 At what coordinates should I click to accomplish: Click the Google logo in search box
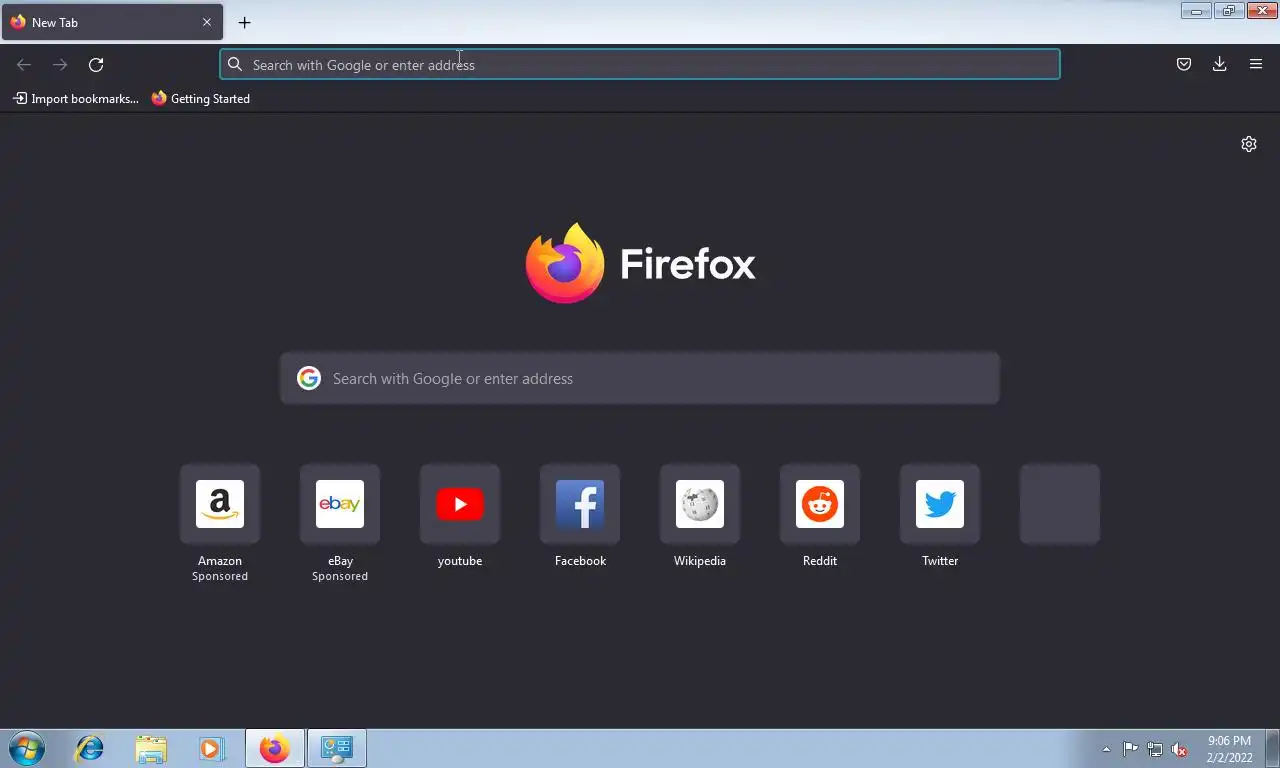click(309, 378)
